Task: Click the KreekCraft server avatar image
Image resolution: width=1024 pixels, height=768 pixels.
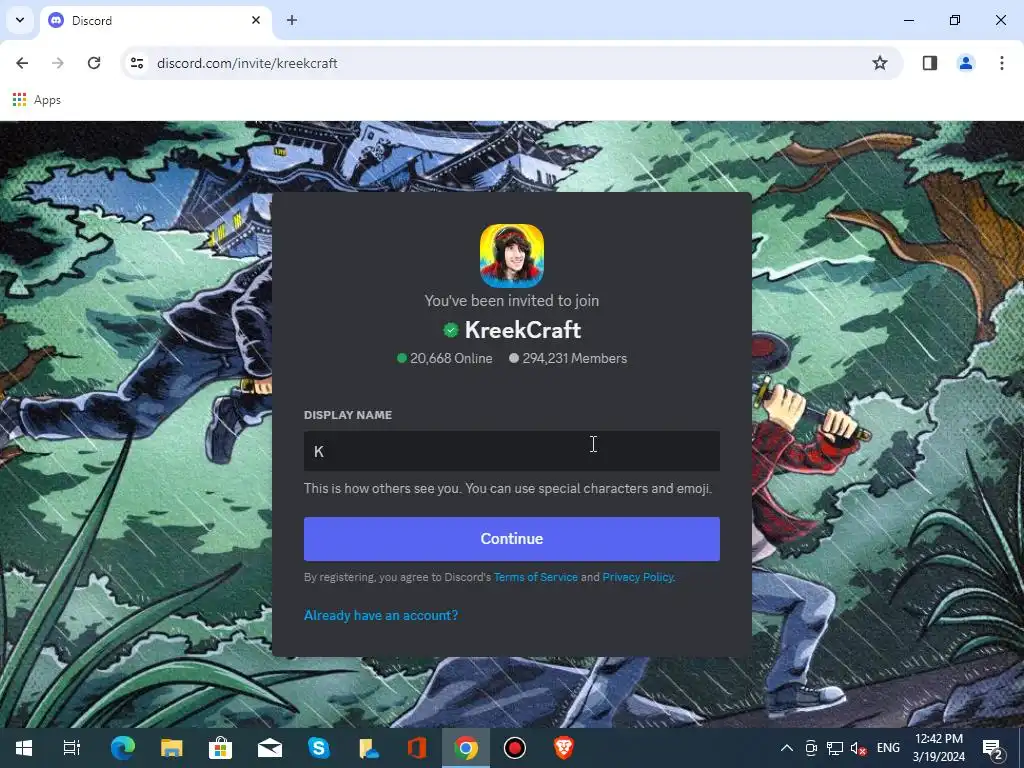Action: click(511, 256)
